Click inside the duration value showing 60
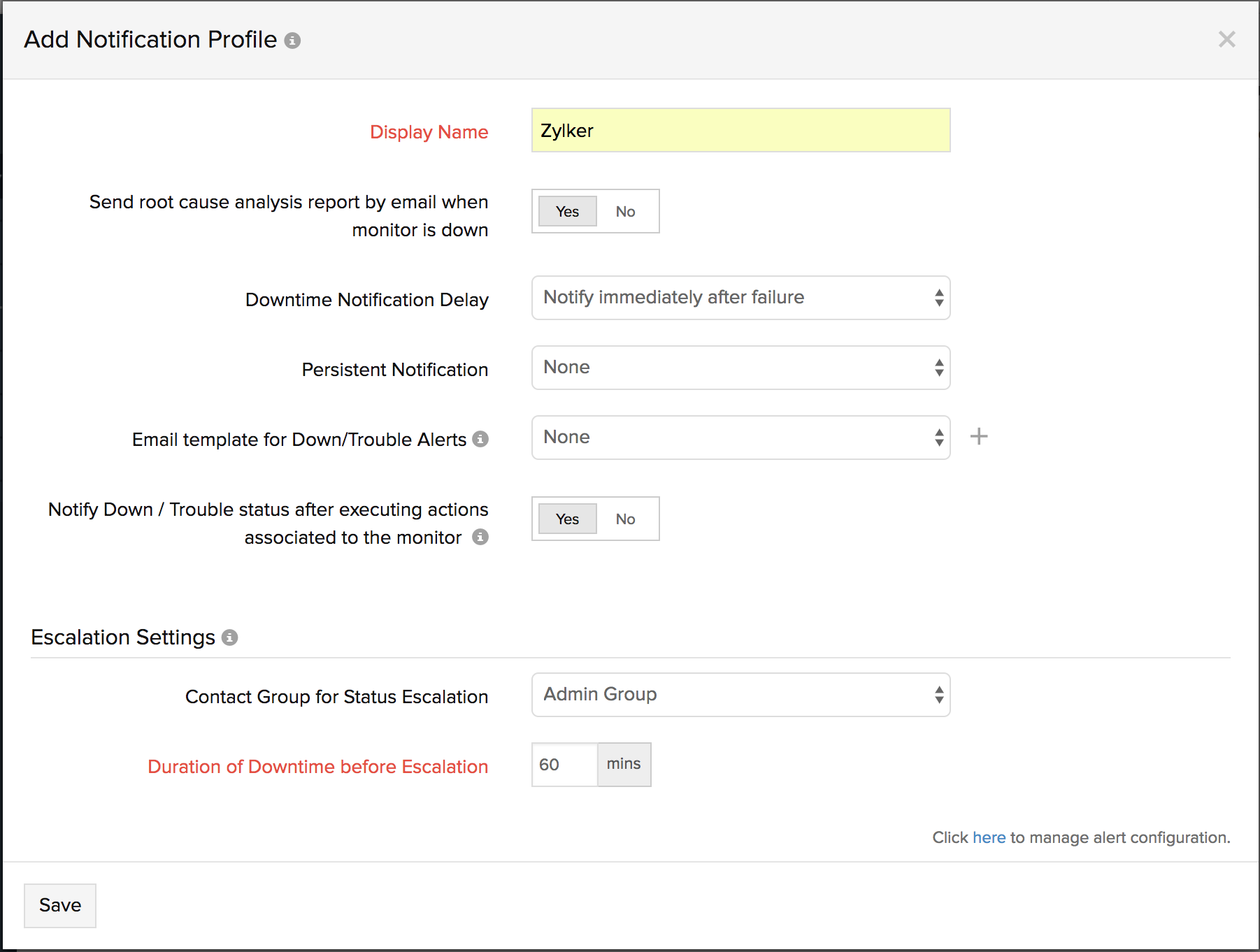This screenshot has width=1260, height=952. [x=563, y=765]
